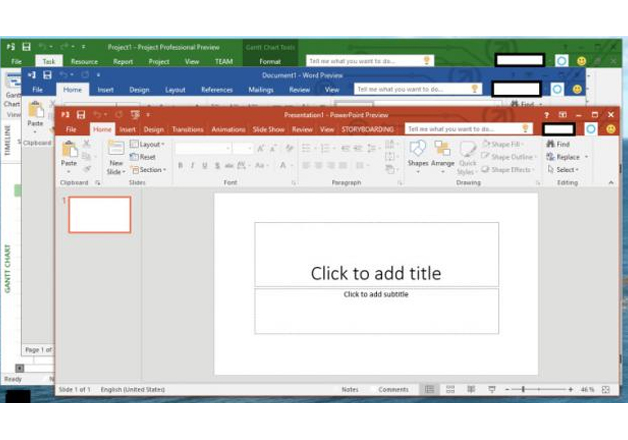Increase font size in PowerPoint
This screenshot has width=628, height=440.
pyautogui.click(x=260, y=149)
